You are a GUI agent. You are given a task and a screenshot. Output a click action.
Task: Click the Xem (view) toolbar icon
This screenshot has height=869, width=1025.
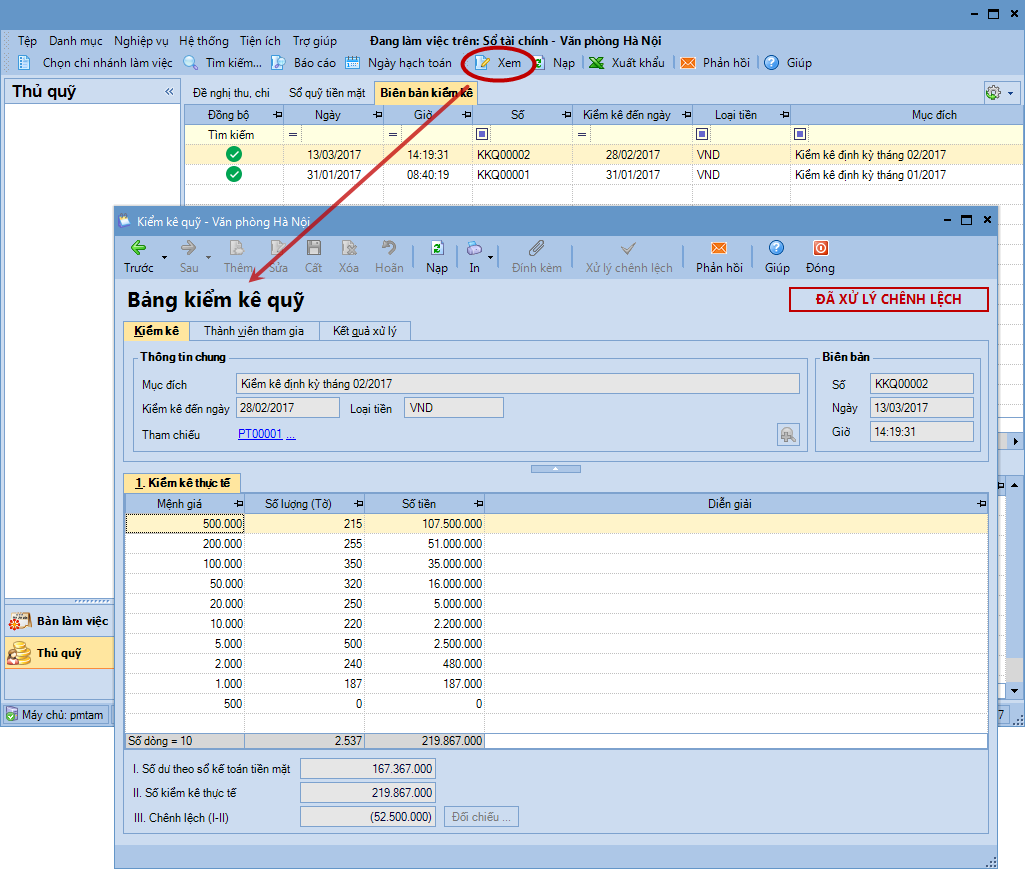(484, 63)
